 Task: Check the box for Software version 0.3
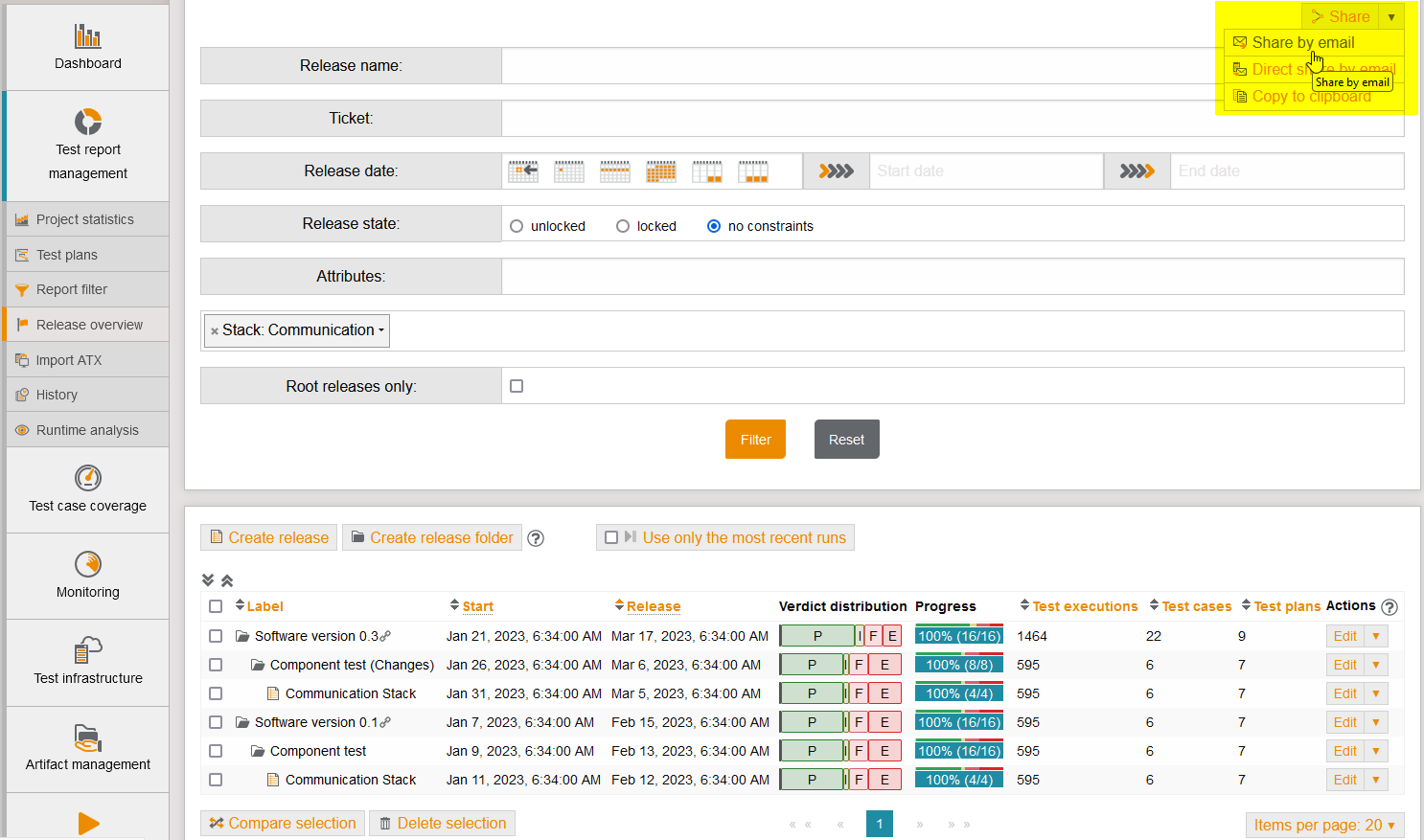point(216,636)
